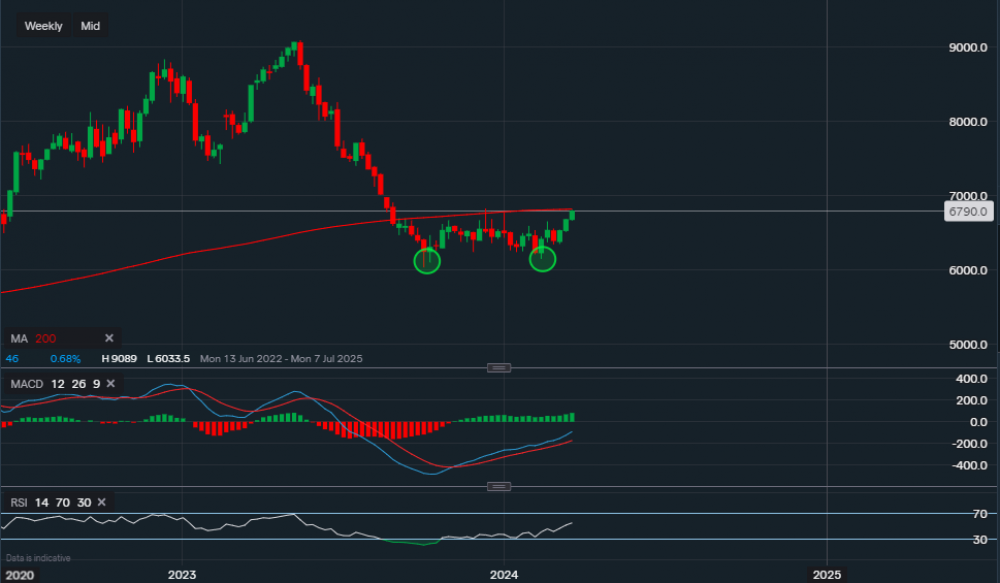Viewport: 1000px width, 583px height.
Task: Select the right green circle annotation
Action: (x=542, y=259)
